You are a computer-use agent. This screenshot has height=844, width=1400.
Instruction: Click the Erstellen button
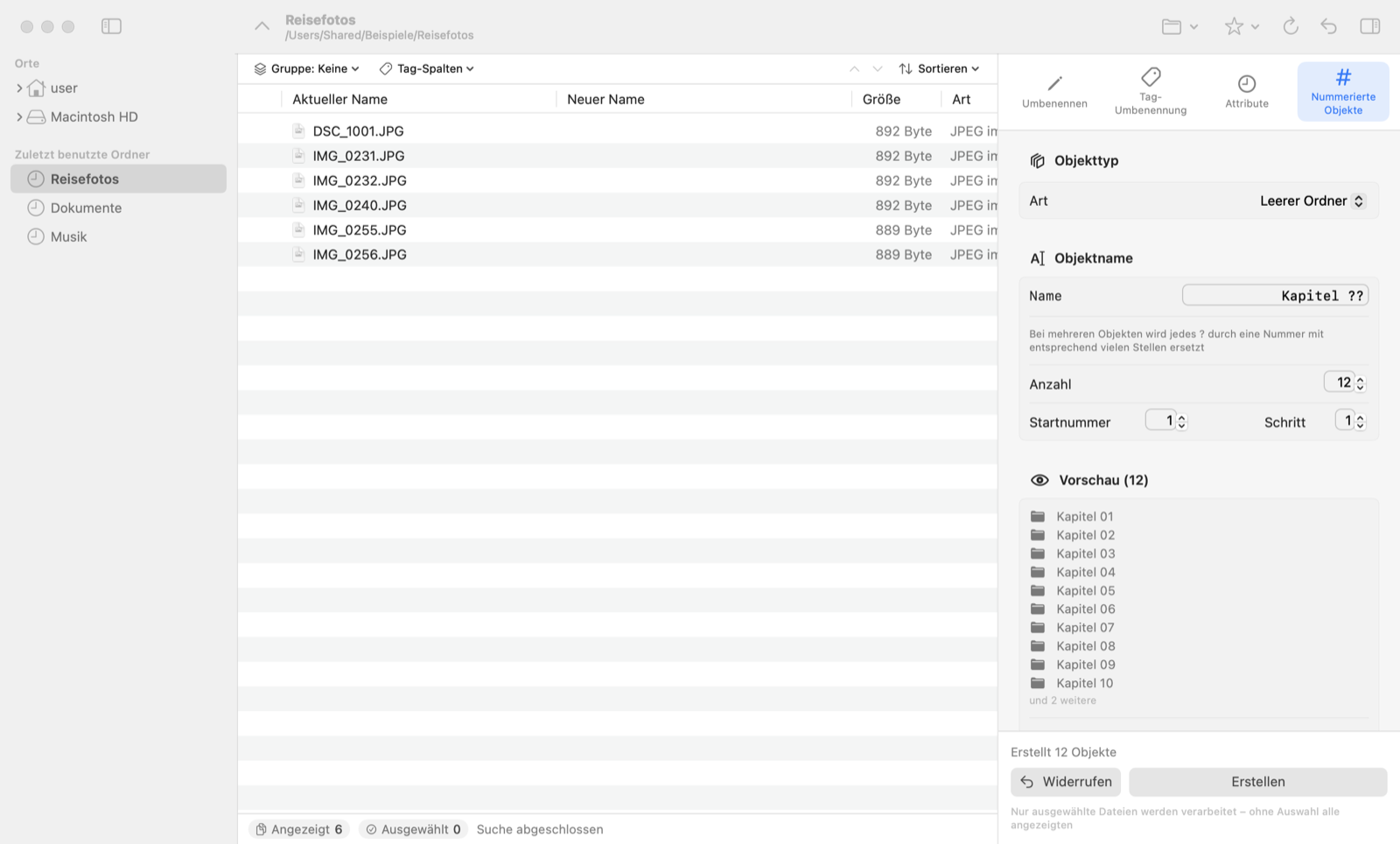pos(1257,782)
